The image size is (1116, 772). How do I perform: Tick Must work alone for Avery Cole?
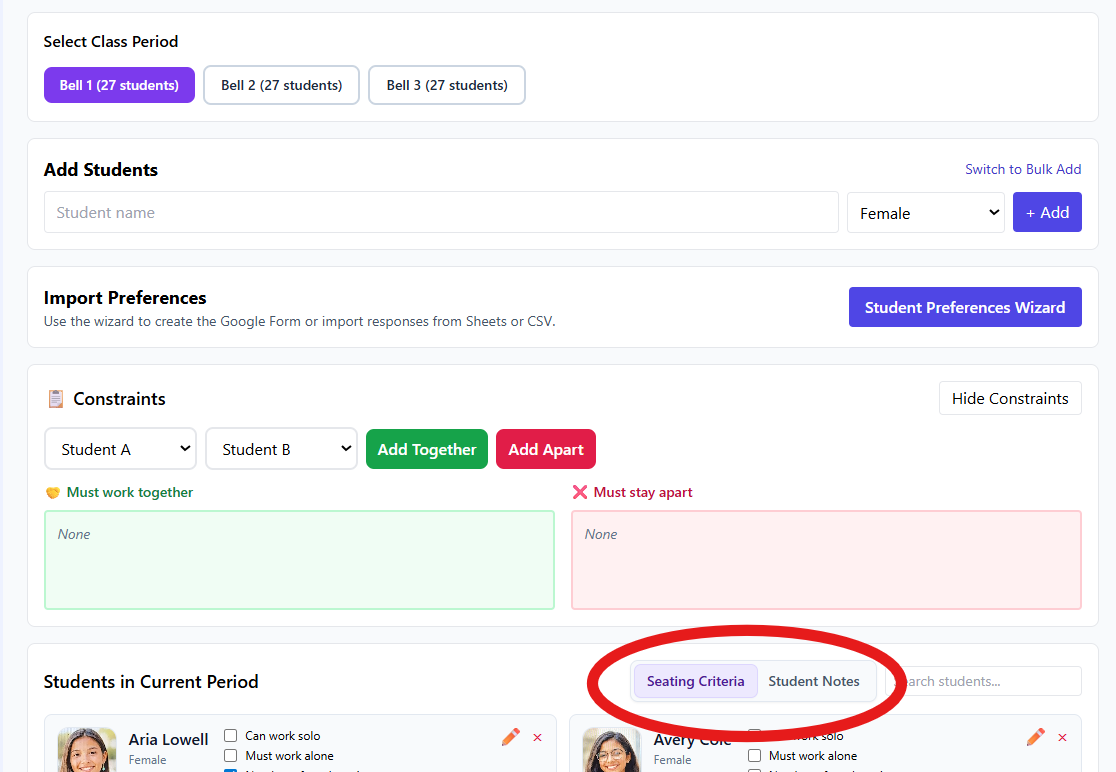pyautogui.click(x=755, y=756)
